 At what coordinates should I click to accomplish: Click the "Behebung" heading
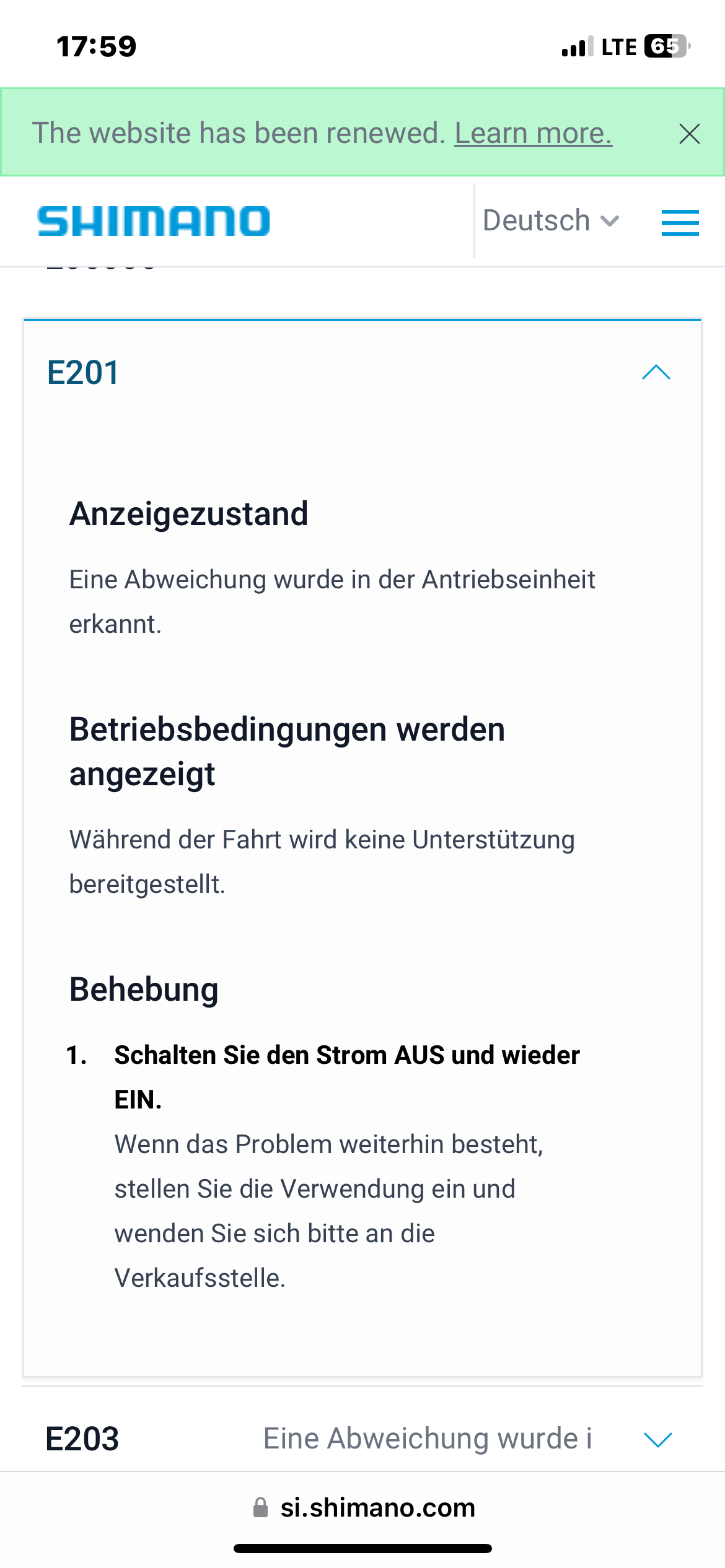pos(144,990)
